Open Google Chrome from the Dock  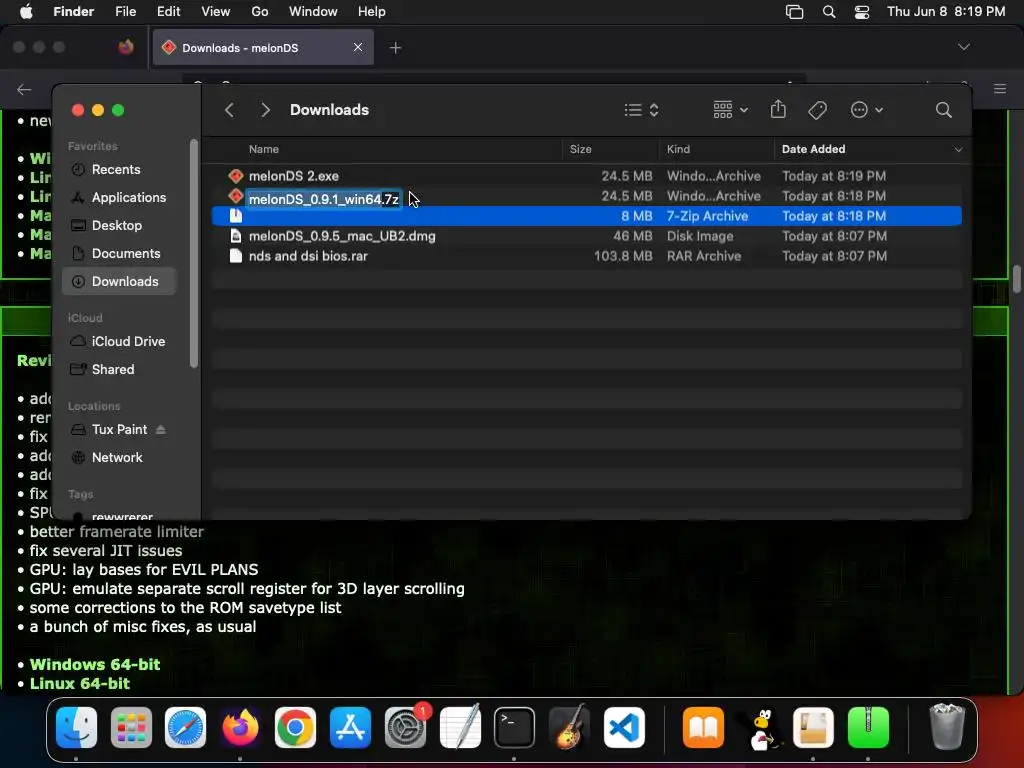(x=295, y=727)
